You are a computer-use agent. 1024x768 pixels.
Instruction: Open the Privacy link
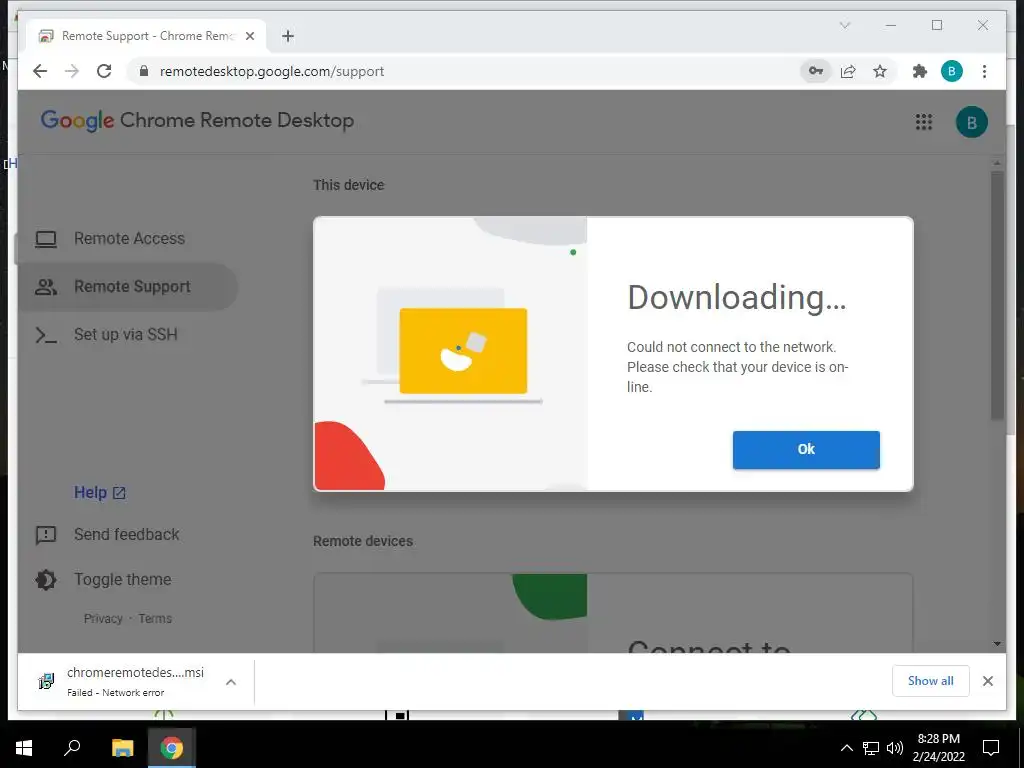[x=103, y=618]
